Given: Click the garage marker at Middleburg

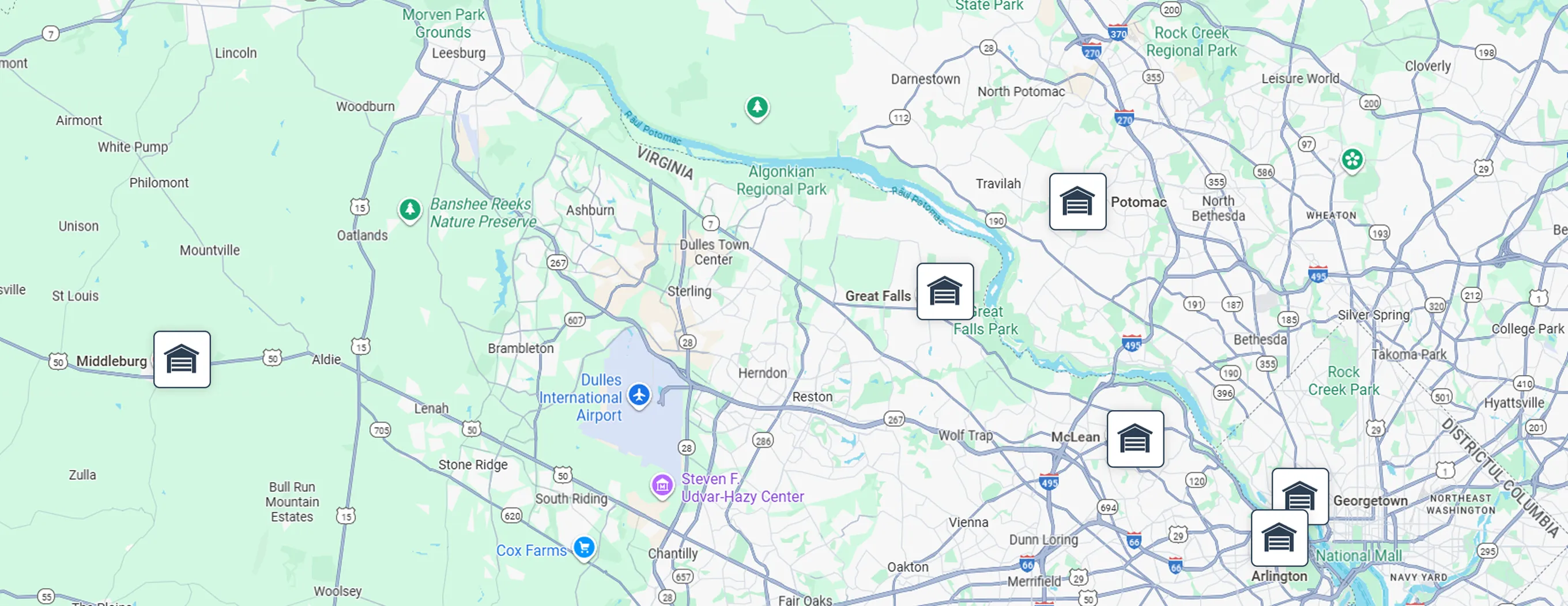Looking at the screenshot, I should click(x=182, y=359).
